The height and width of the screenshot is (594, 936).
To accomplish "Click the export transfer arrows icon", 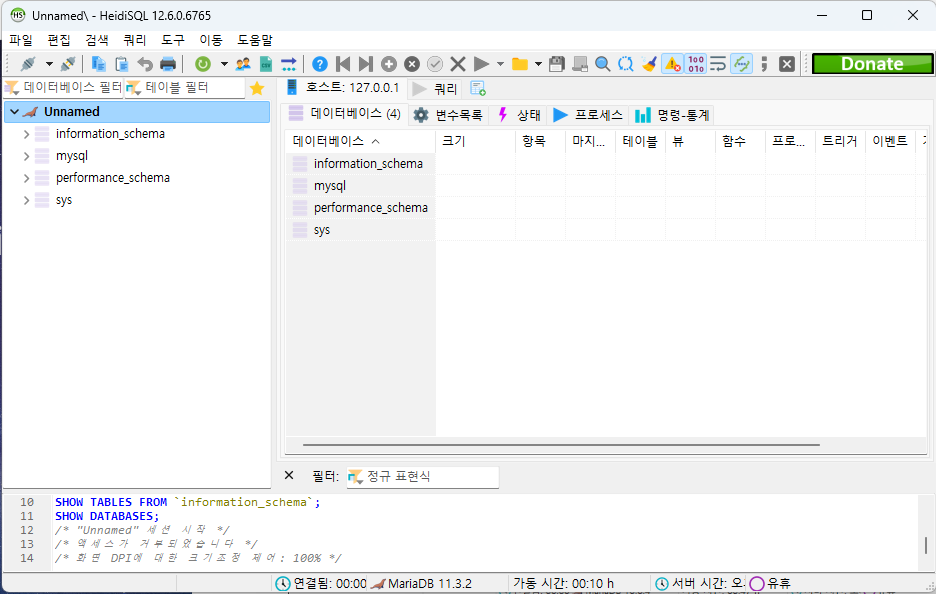I will 288,64.
